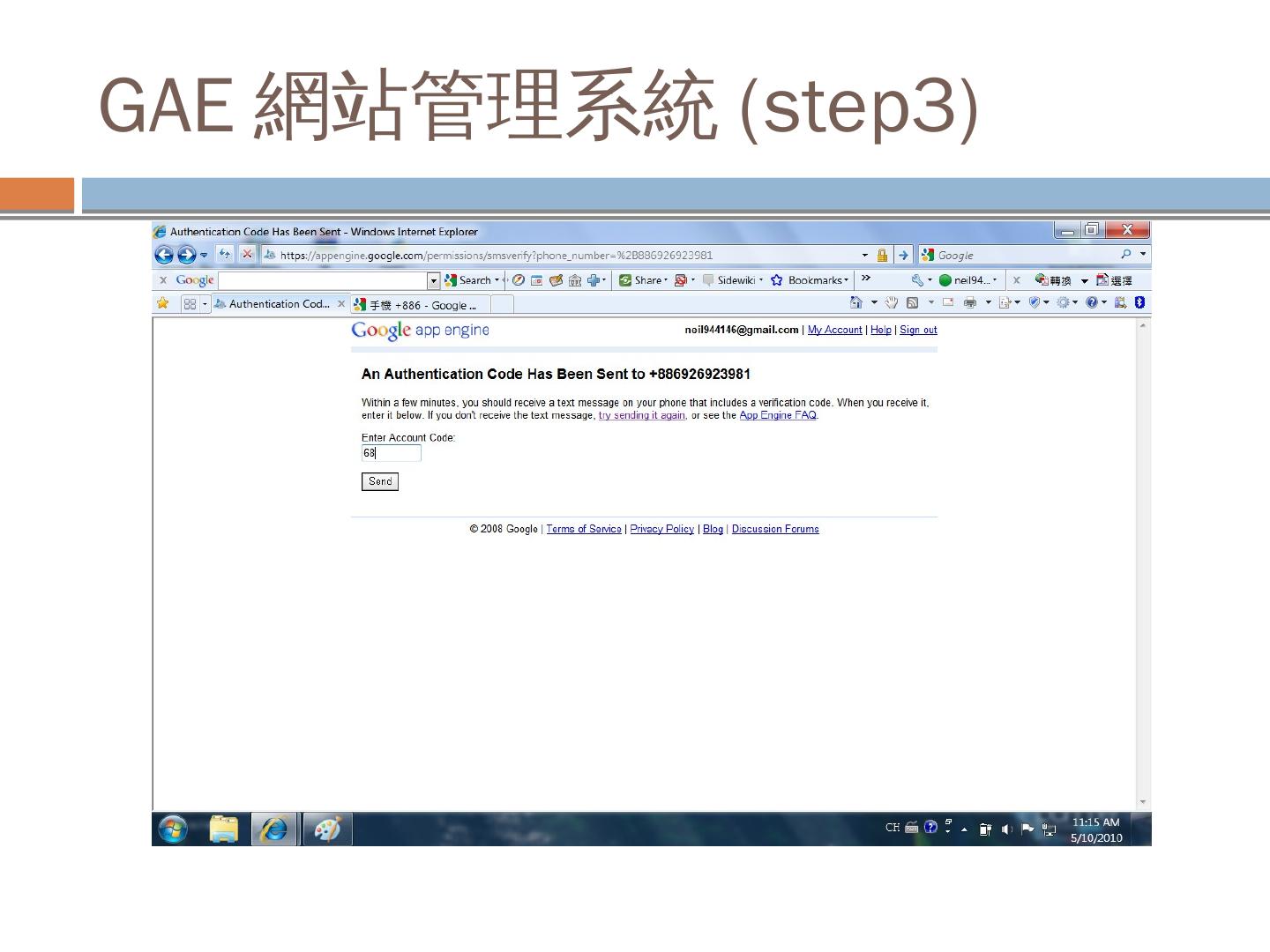
Task: Click the bank building icon on Google Toolbar
Action: (575, 280)
